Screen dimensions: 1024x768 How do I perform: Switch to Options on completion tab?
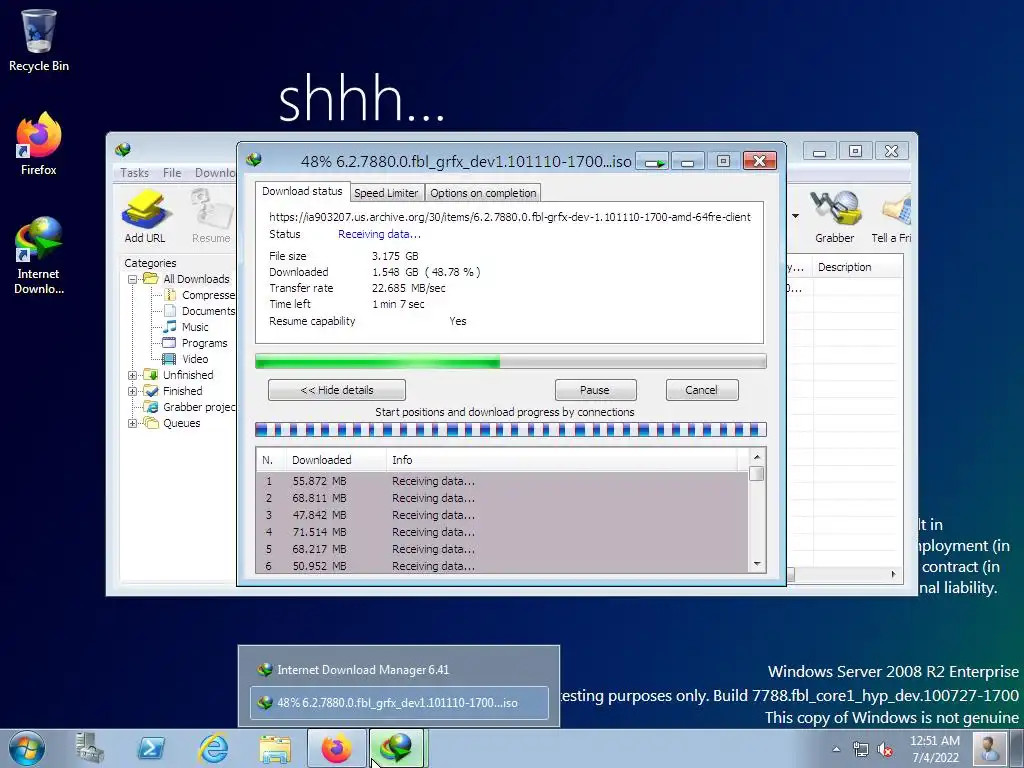pyautogui.click(x=483, y=193)
